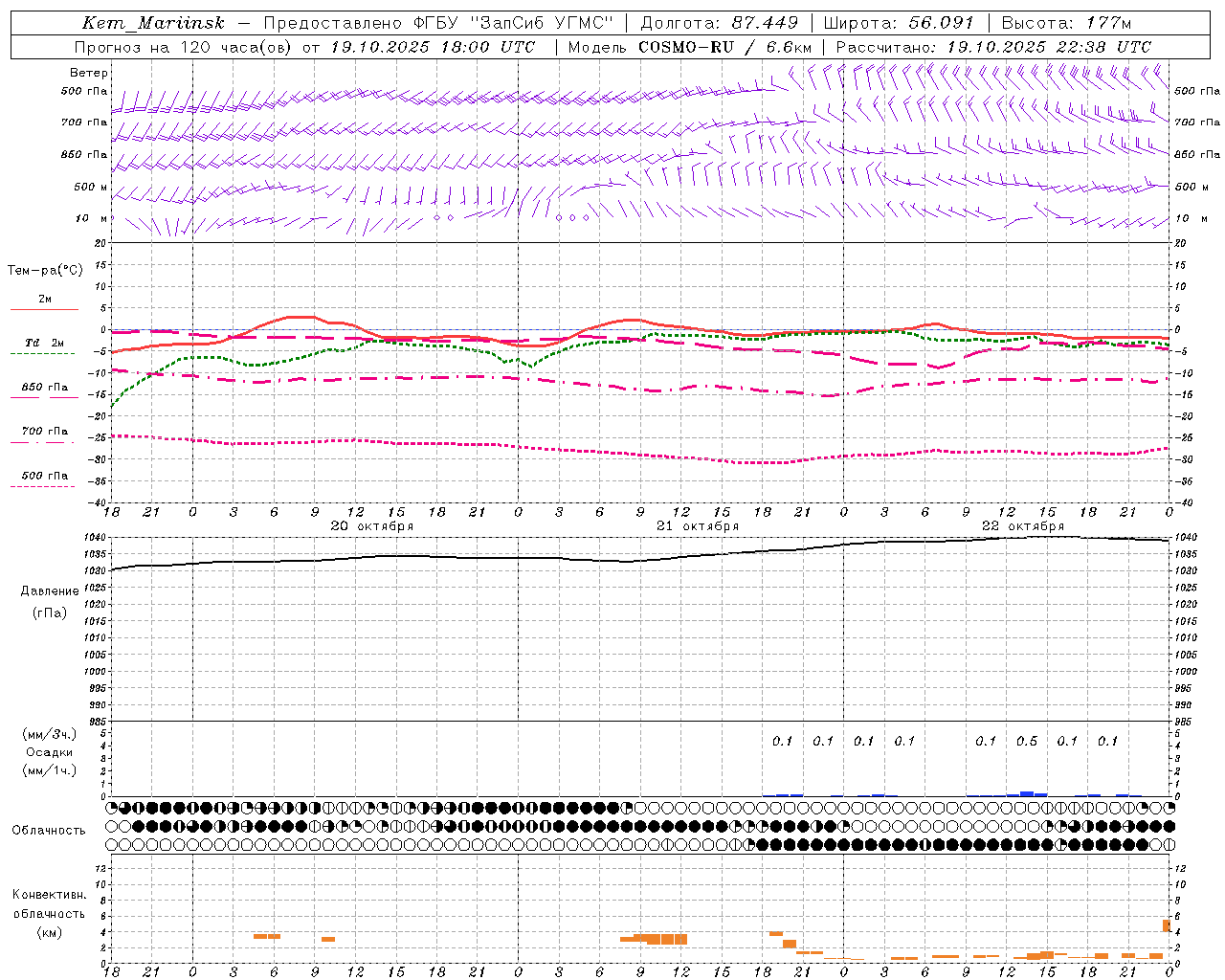Click the Облачность cloudiness label
The image size is (1225, 980).
tap(49, 830)
